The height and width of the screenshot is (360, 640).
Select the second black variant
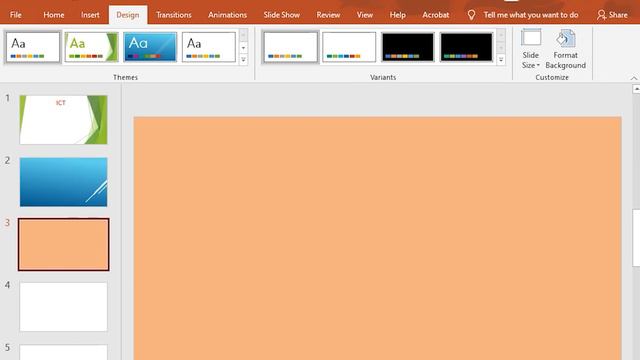(467, 47)
